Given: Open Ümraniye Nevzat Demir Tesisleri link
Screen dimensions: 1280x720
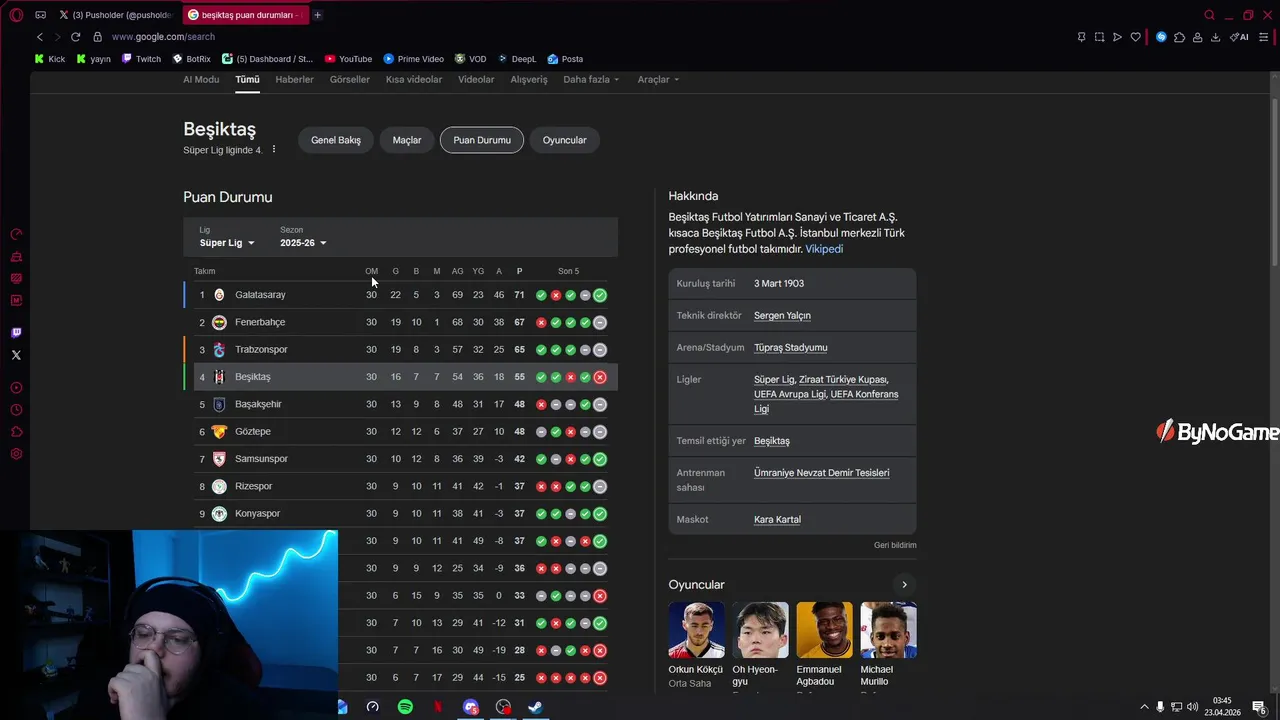Looking at the screenshot, I should (x=821, y=473).
